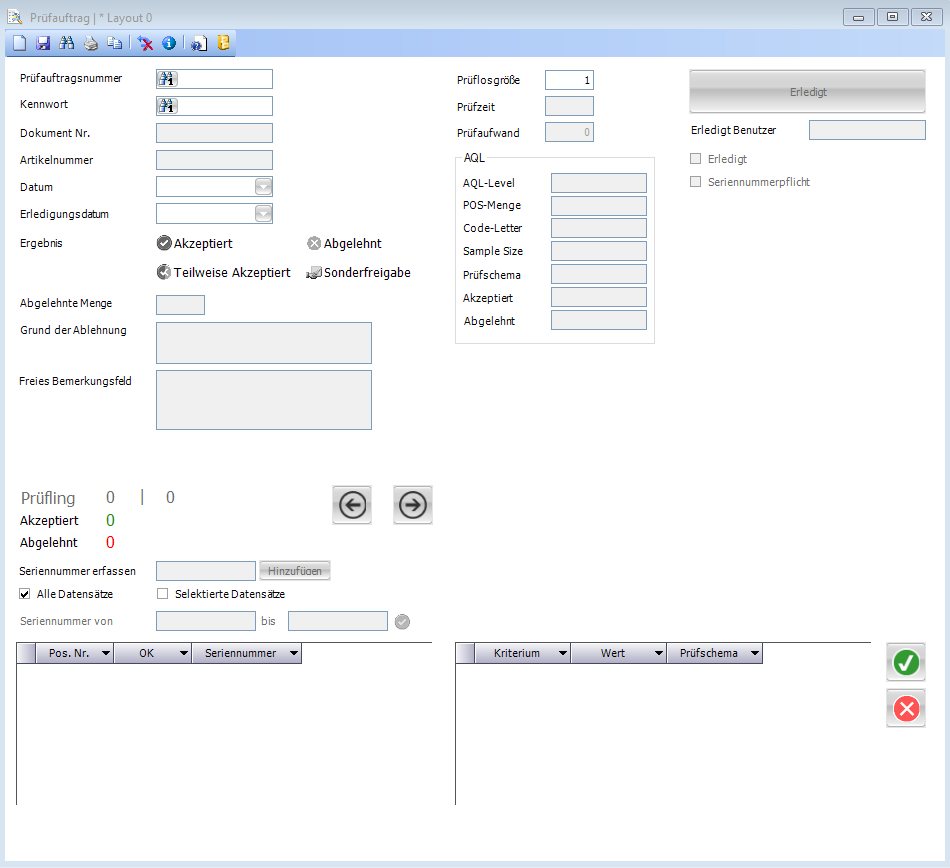Click into the Prüflosgröße input field
Image resolution: width=950 pixels, height=868 pixels.
(569, 80)
